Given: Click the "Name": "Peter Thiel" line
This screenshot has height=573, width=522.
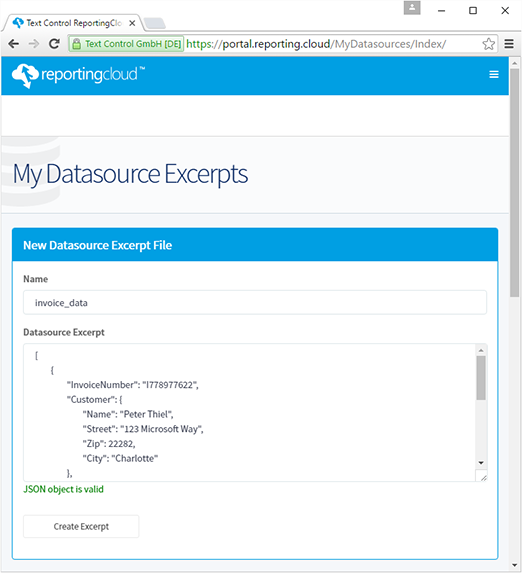Looking at the screenshot, I should click(x=128, y=414).
